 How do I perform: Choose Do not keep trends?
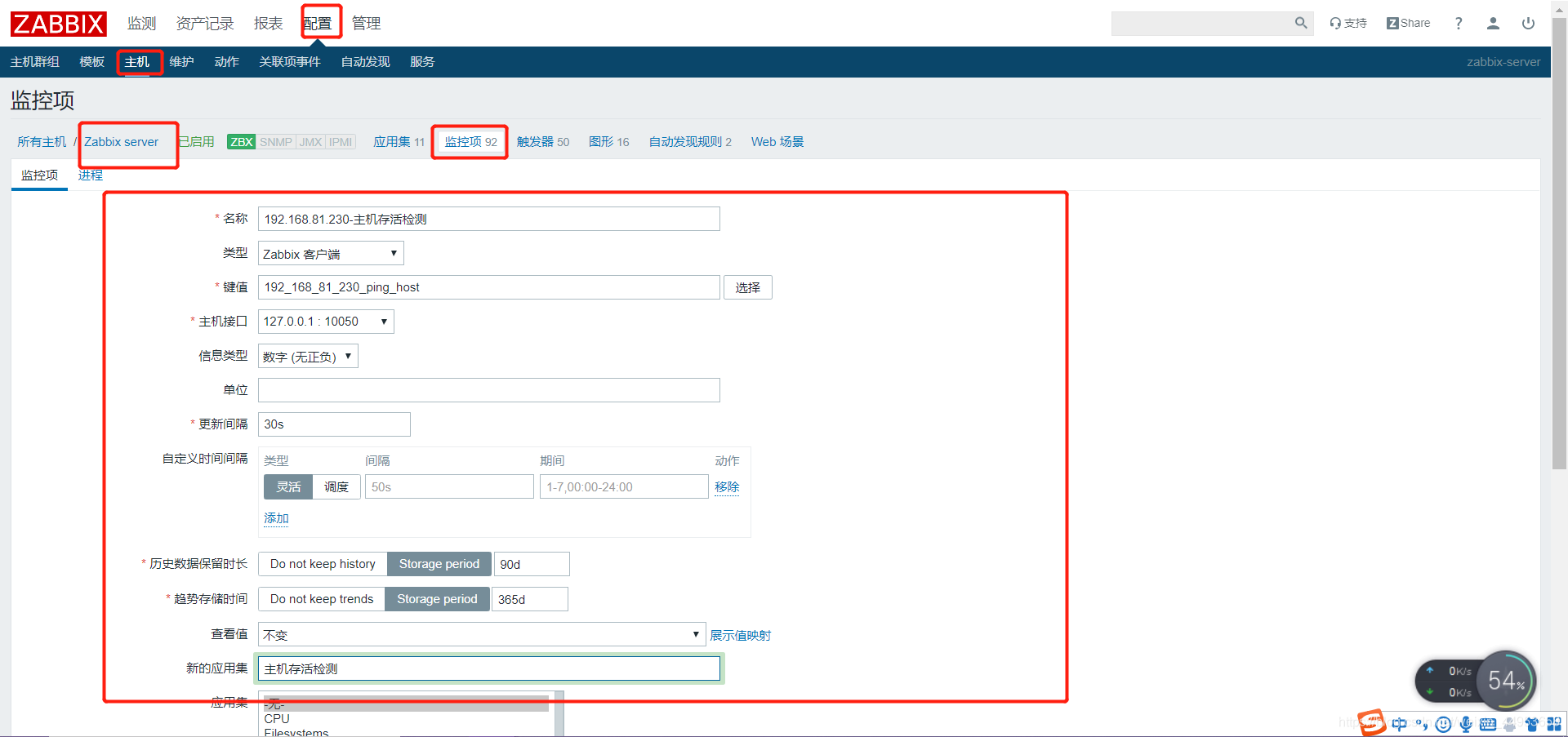[322, 599]
